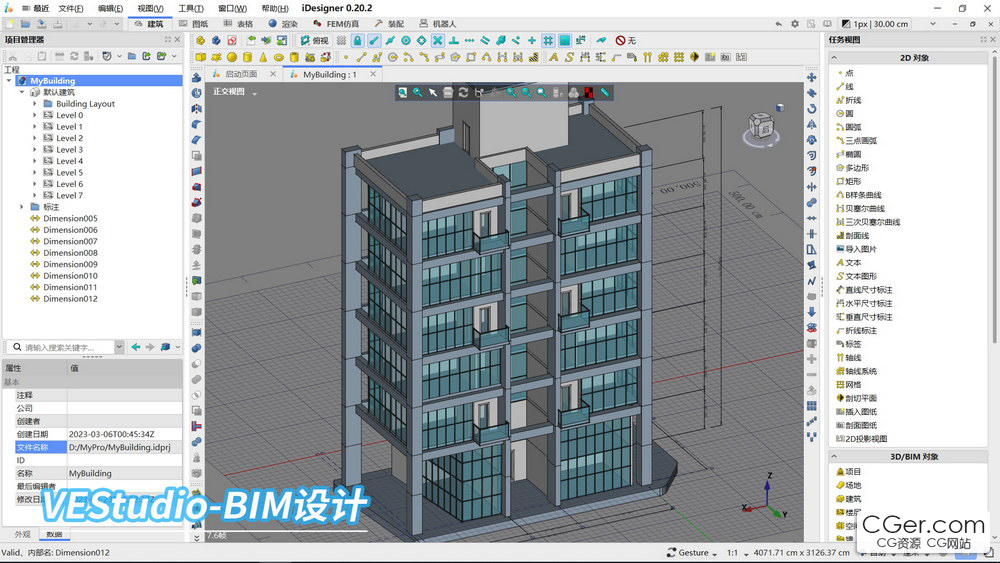Viewport: 1000px width, 563px height.
Task: Click the open folder icon in top toolbar
Action: [x=26, y=24]
